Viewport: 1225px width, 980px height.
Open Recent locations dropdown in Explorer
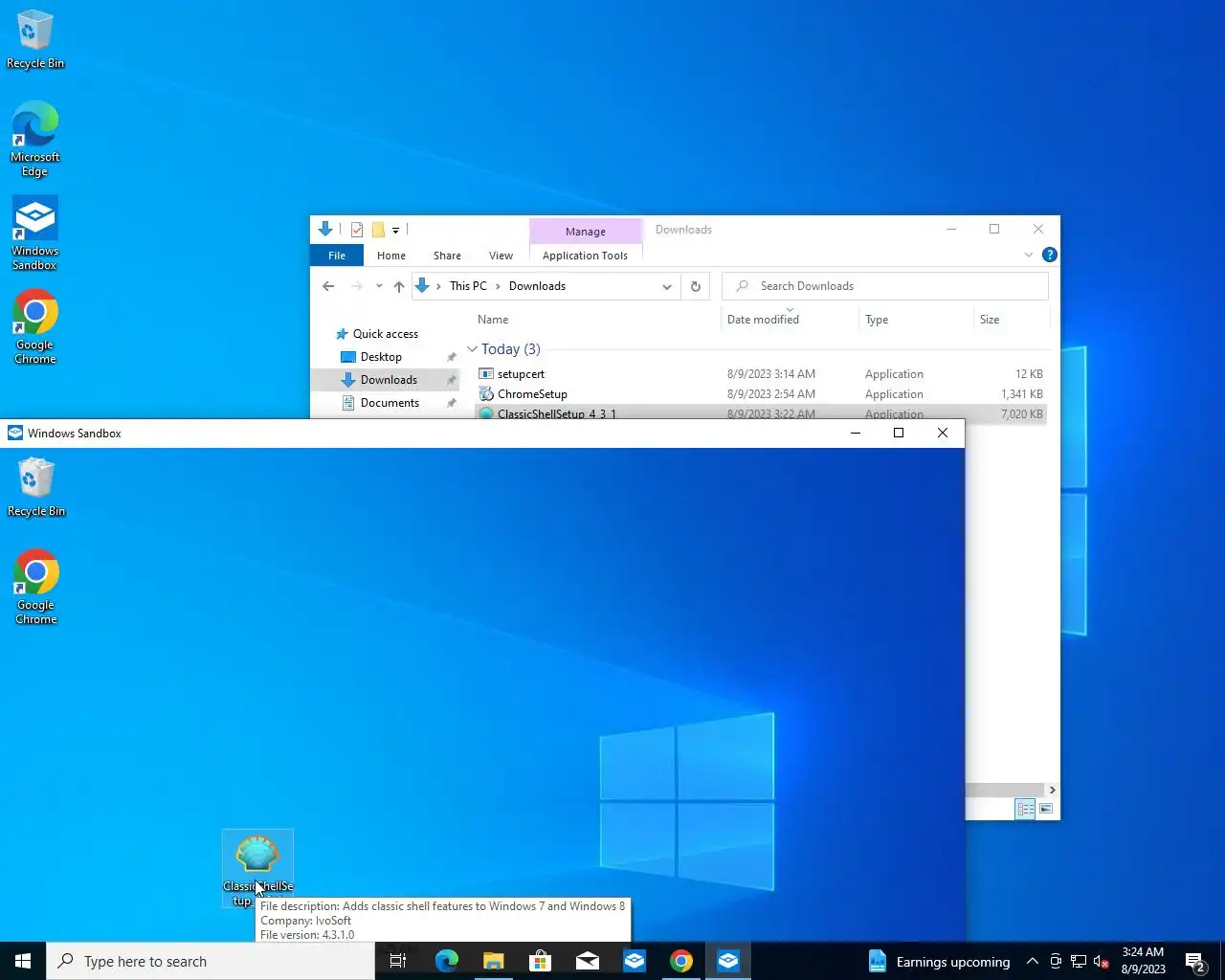click(379, 286)
